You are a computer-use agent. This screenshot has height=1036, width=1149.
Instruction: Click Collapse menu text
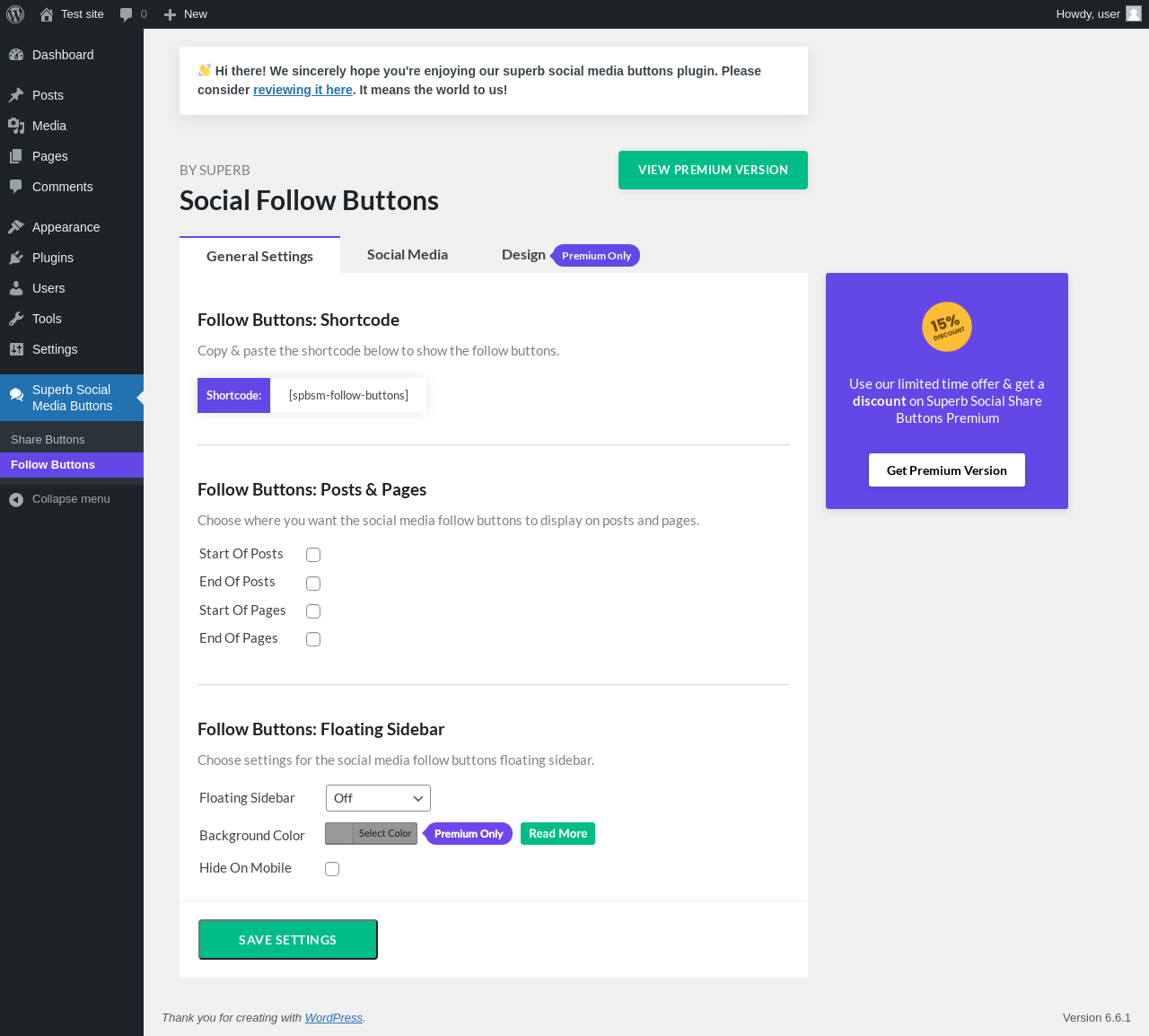coord(71,499)
